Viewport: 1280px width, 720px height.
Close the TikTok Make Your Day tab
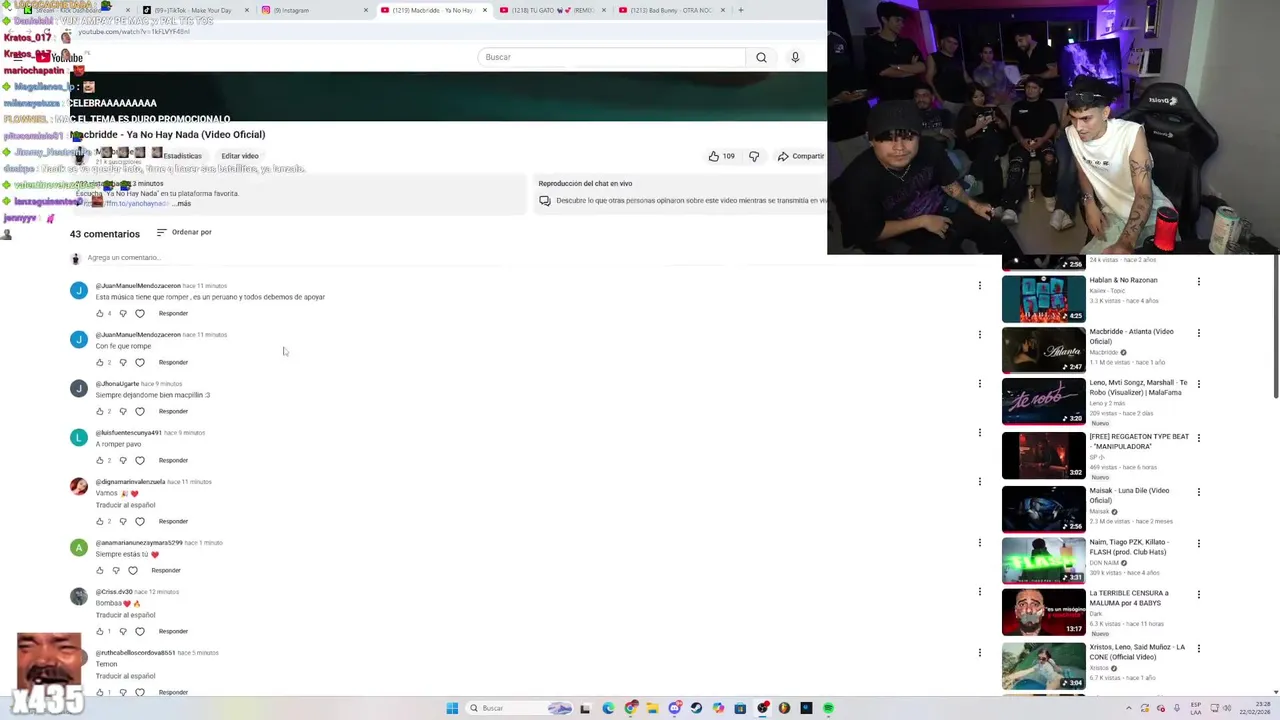coord(247,10)
